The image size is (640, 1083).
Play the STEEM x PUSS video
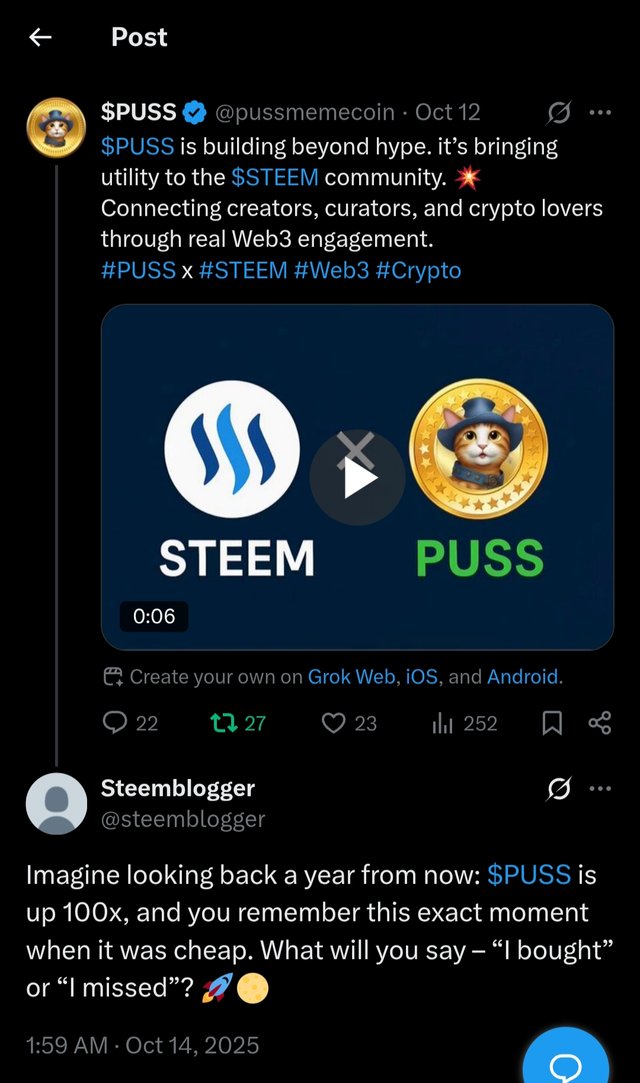(357, 478)
